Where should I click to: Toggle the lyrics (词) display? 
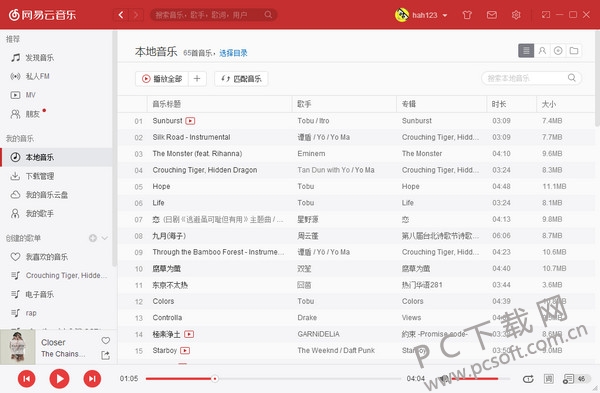[x=549, y=379]
